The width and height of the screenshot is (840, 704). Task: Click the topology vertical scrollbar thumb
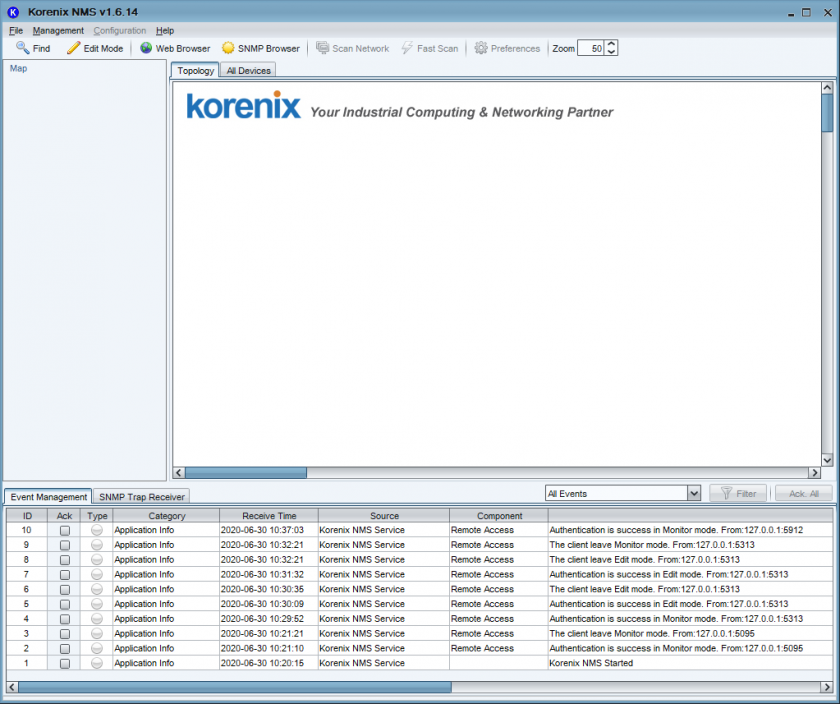(x=827, y=113)
